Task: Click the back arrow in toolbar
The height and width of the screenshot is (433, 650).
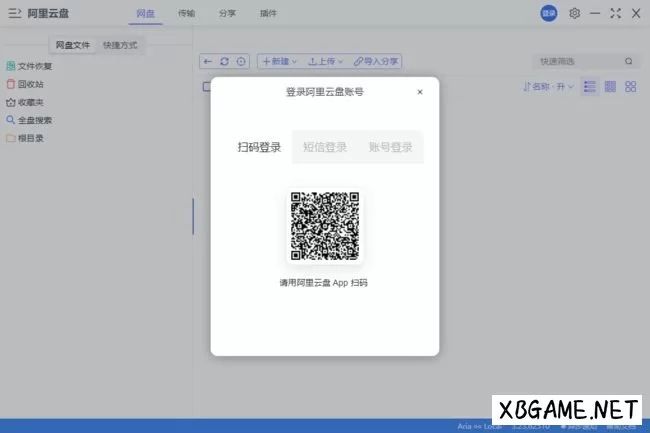Action: coord(208,62)
